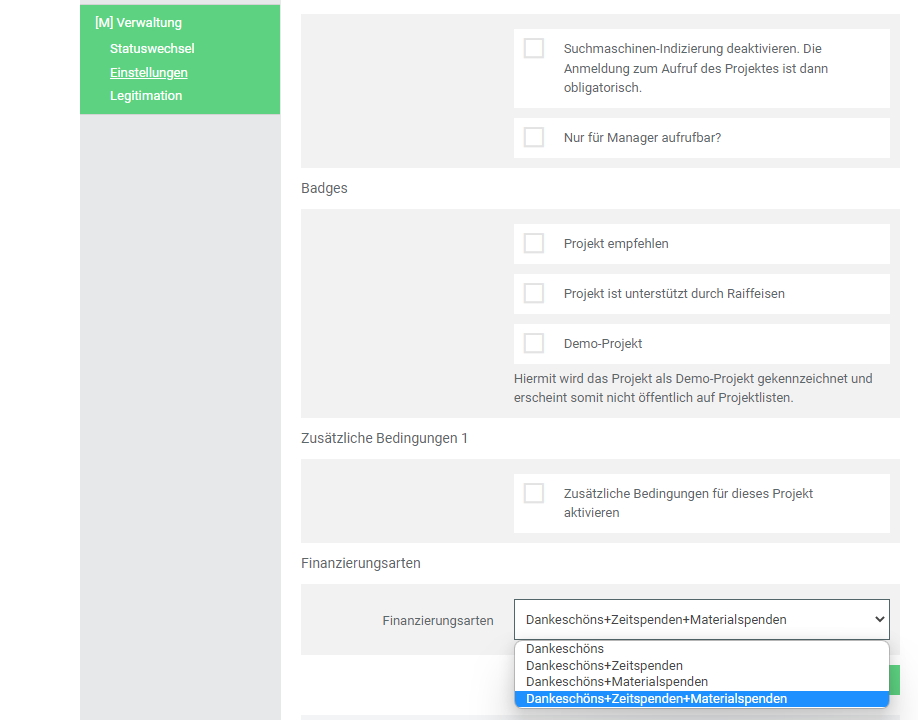Click the Finanzierungsarten dropdown arrow

click(879, 620)
